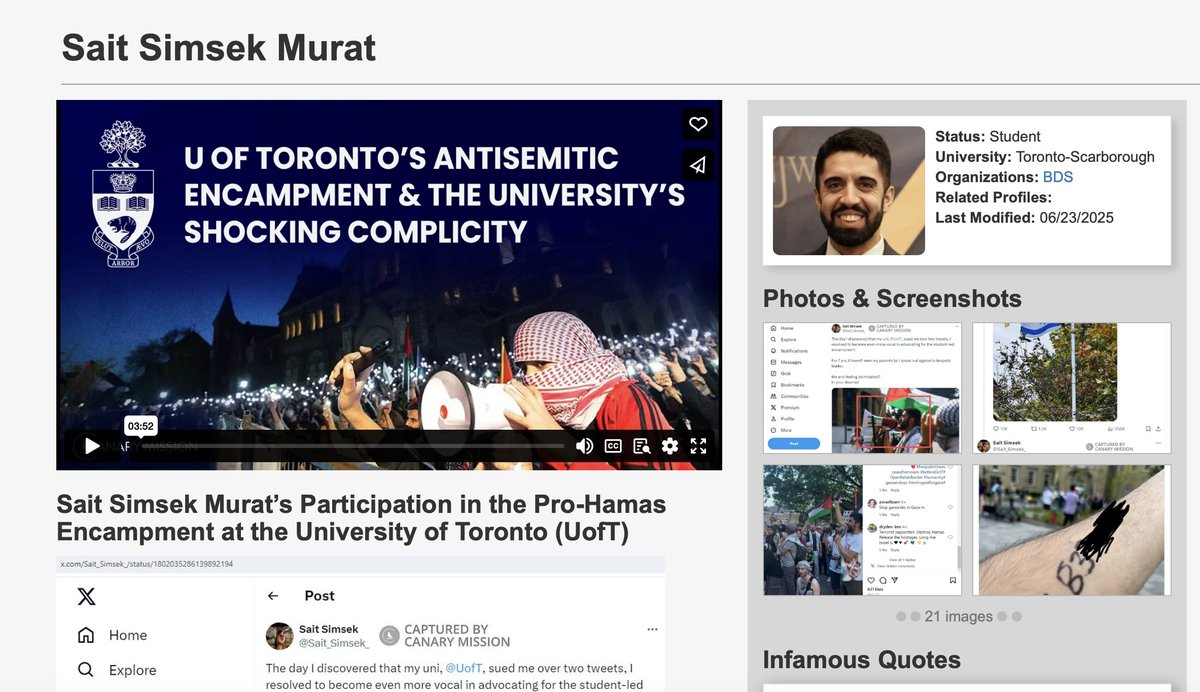
Task: Click the Explore search icon in captured X sidebar
Action: pyautogui.click(x=86, y=670)
